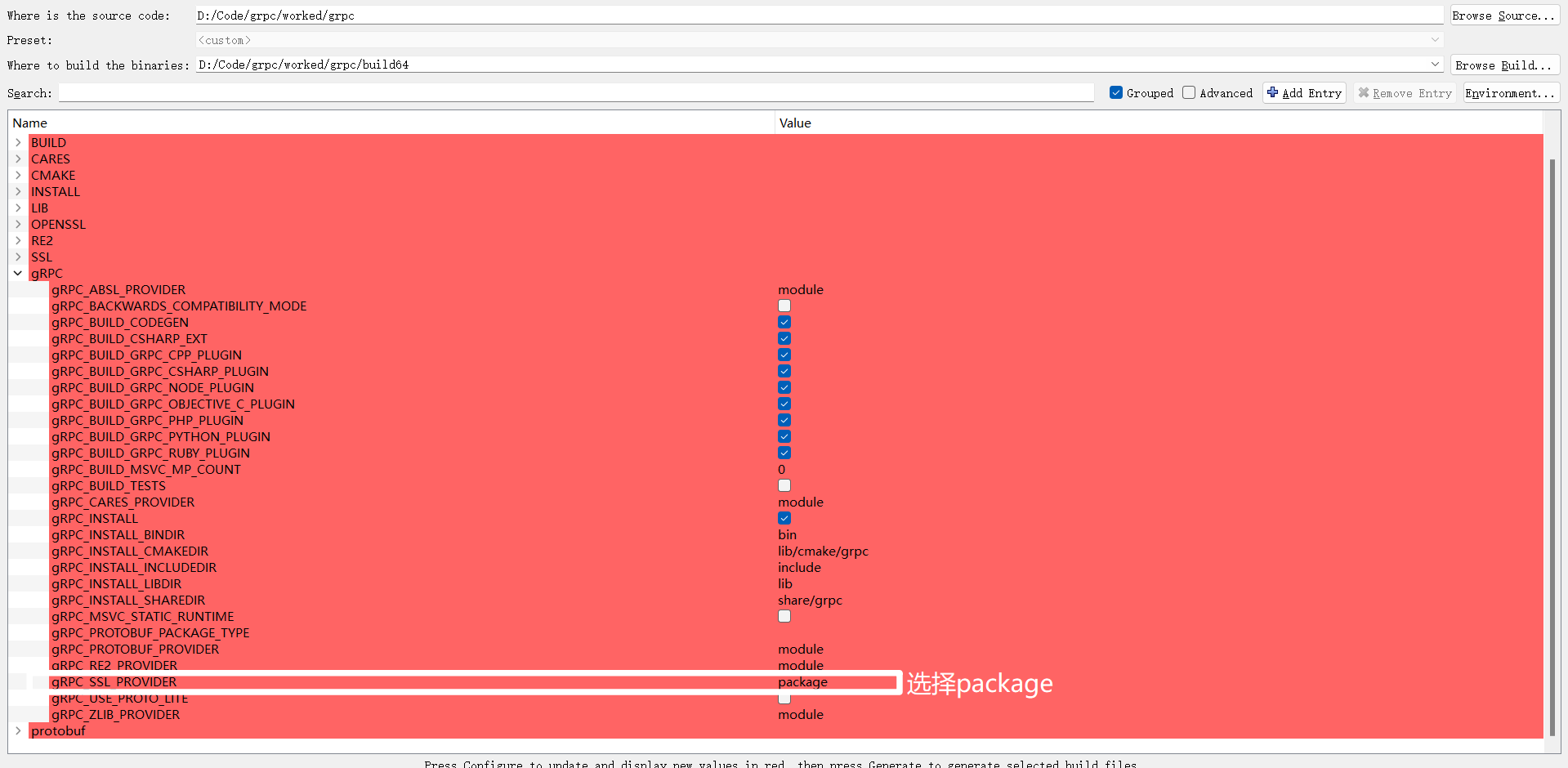Enable gRPC_MSVC_STATIC_RUNTIME checkbox
Viewport: 1568px width, 768px height.
(784, 617)
